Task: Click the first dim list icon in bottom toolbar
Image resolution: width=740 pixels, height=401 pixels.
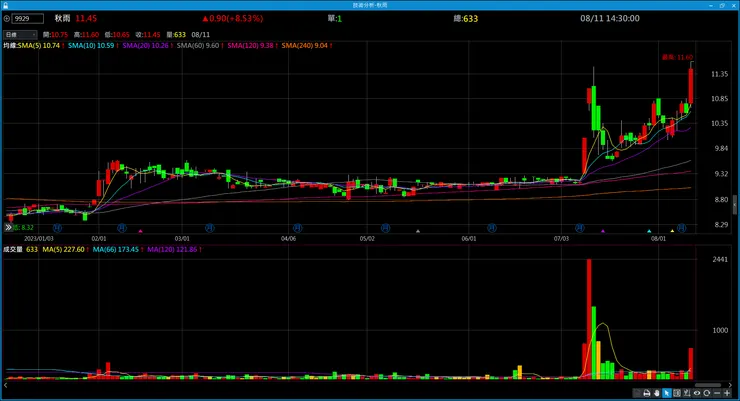Action: point(637,393)
